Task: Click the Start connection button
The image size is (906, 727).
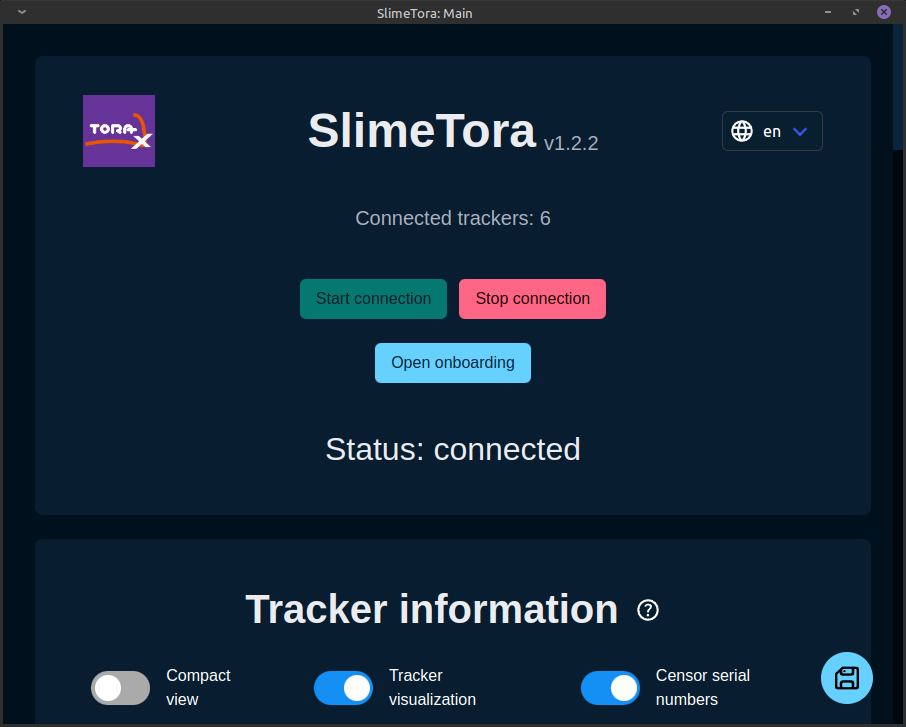Action: tap(373, 299)
